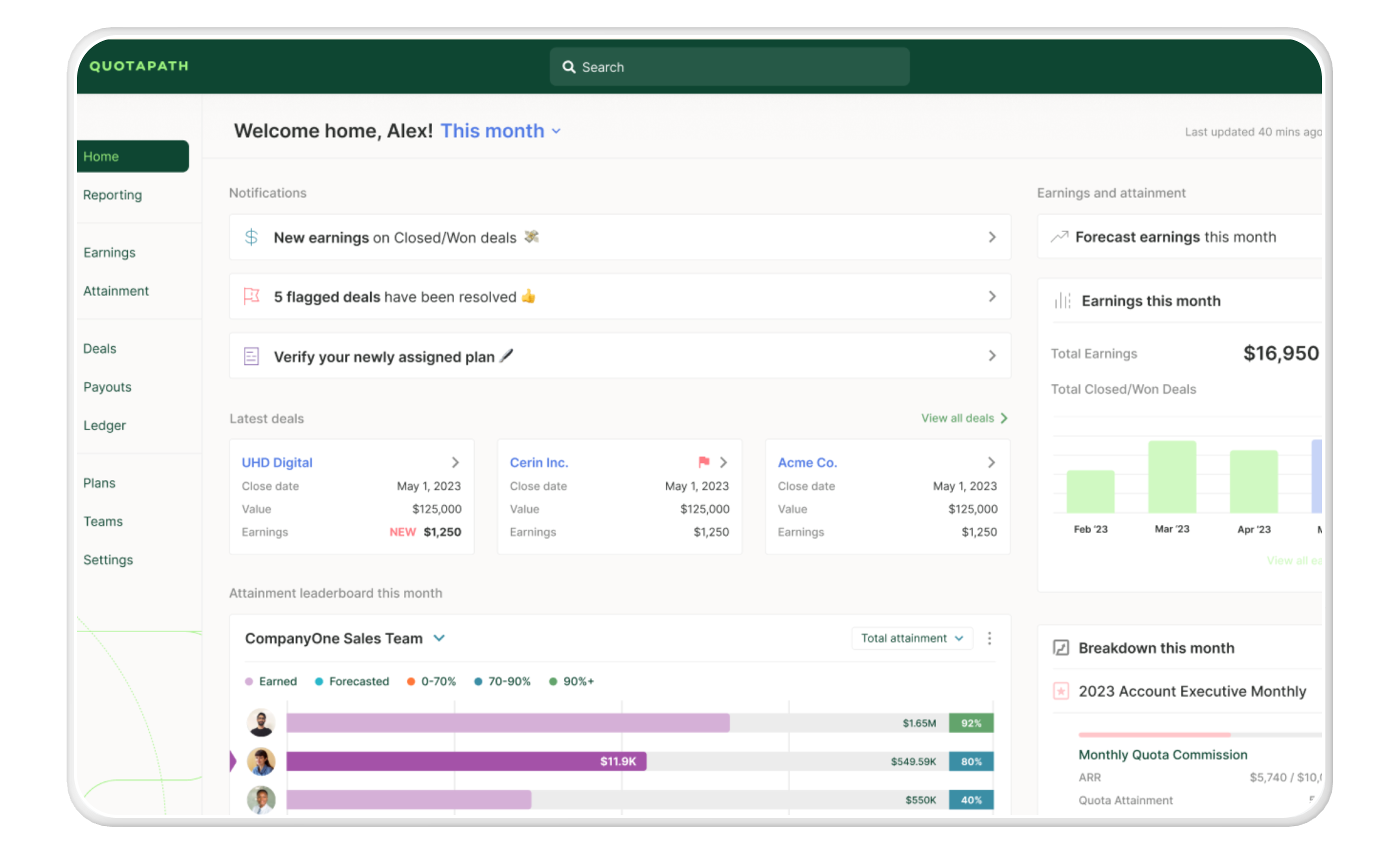Click the star icon beside 2023 Account Executive Monthly
This screenshot has width=1400, height=854.
click(1061, 691)
